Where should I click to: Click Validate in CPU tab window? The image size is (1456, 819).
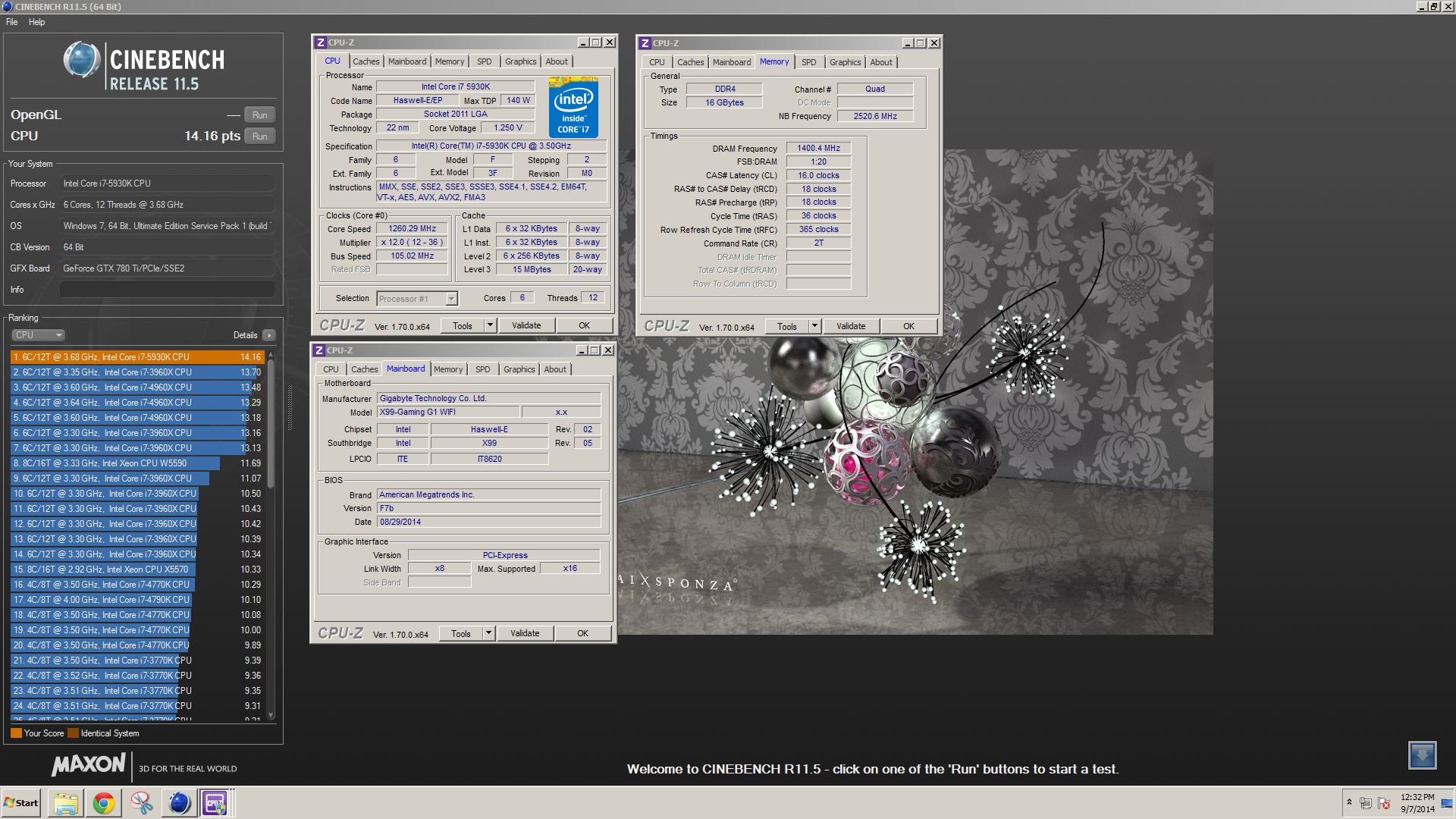[526, 325]
